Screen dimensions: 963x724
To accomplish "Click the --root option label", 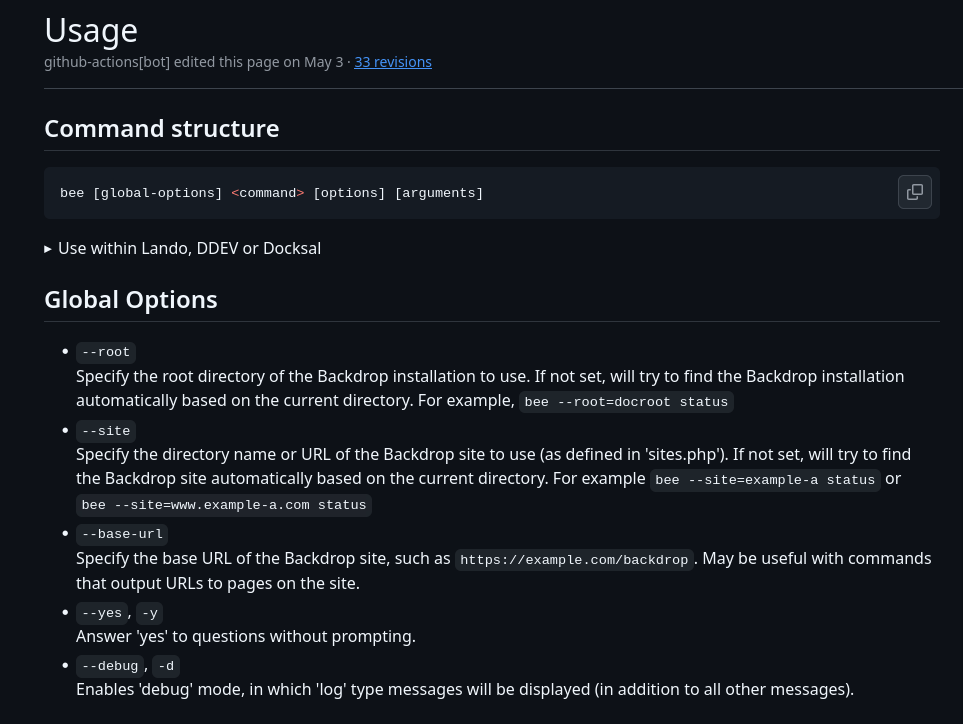I will (106, 352).
